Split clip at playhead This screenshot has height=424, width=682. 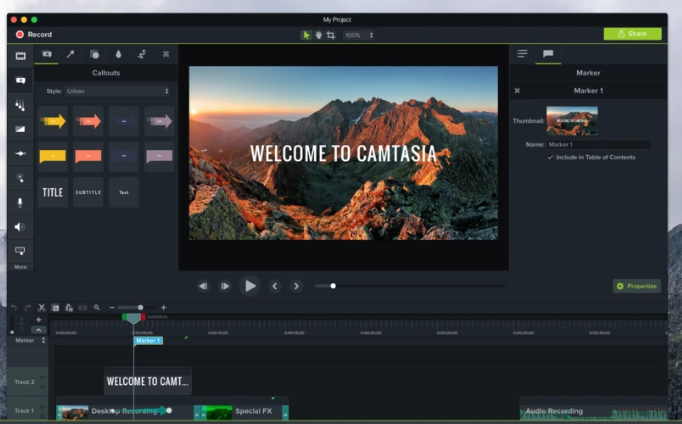pyautogui.click(x=83, y=308)
